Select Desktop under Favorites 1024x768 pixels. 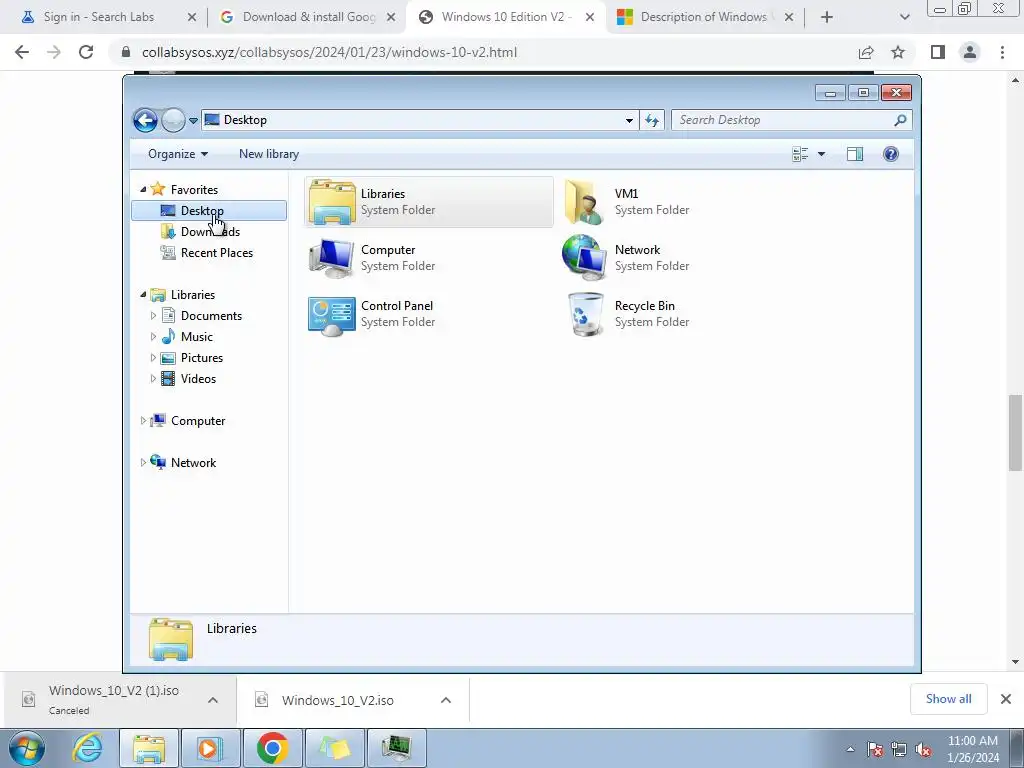209,210
